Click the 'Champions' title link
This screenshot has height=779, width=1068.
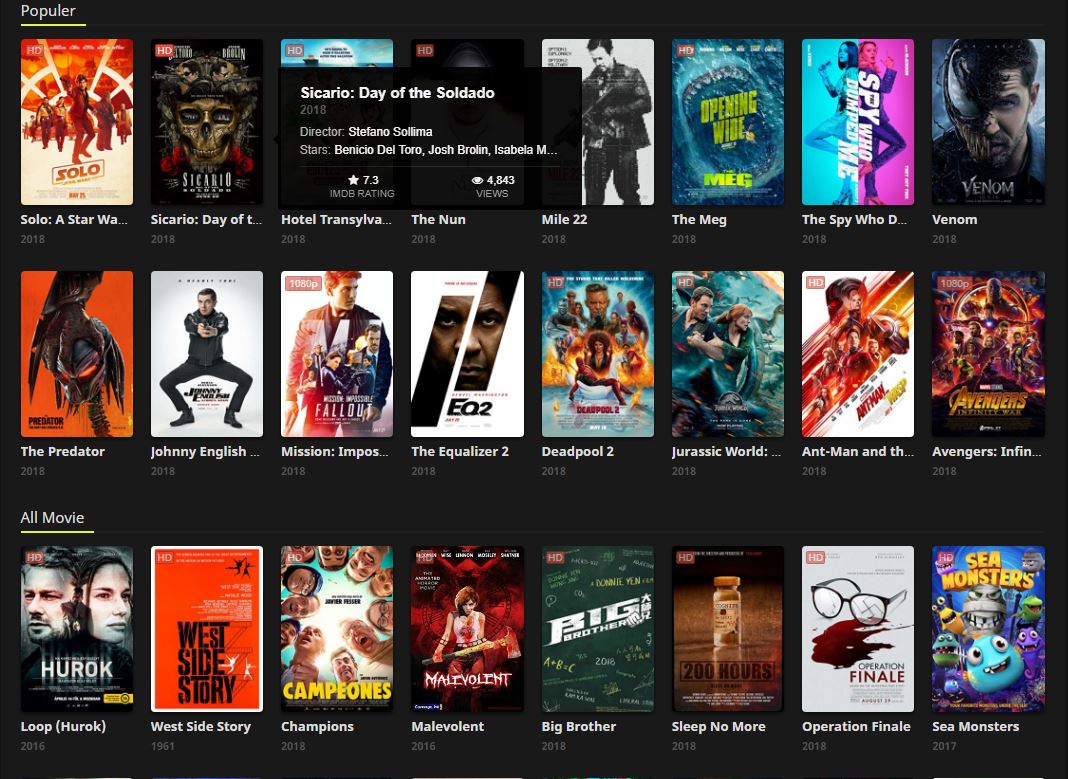coord(317,727)
